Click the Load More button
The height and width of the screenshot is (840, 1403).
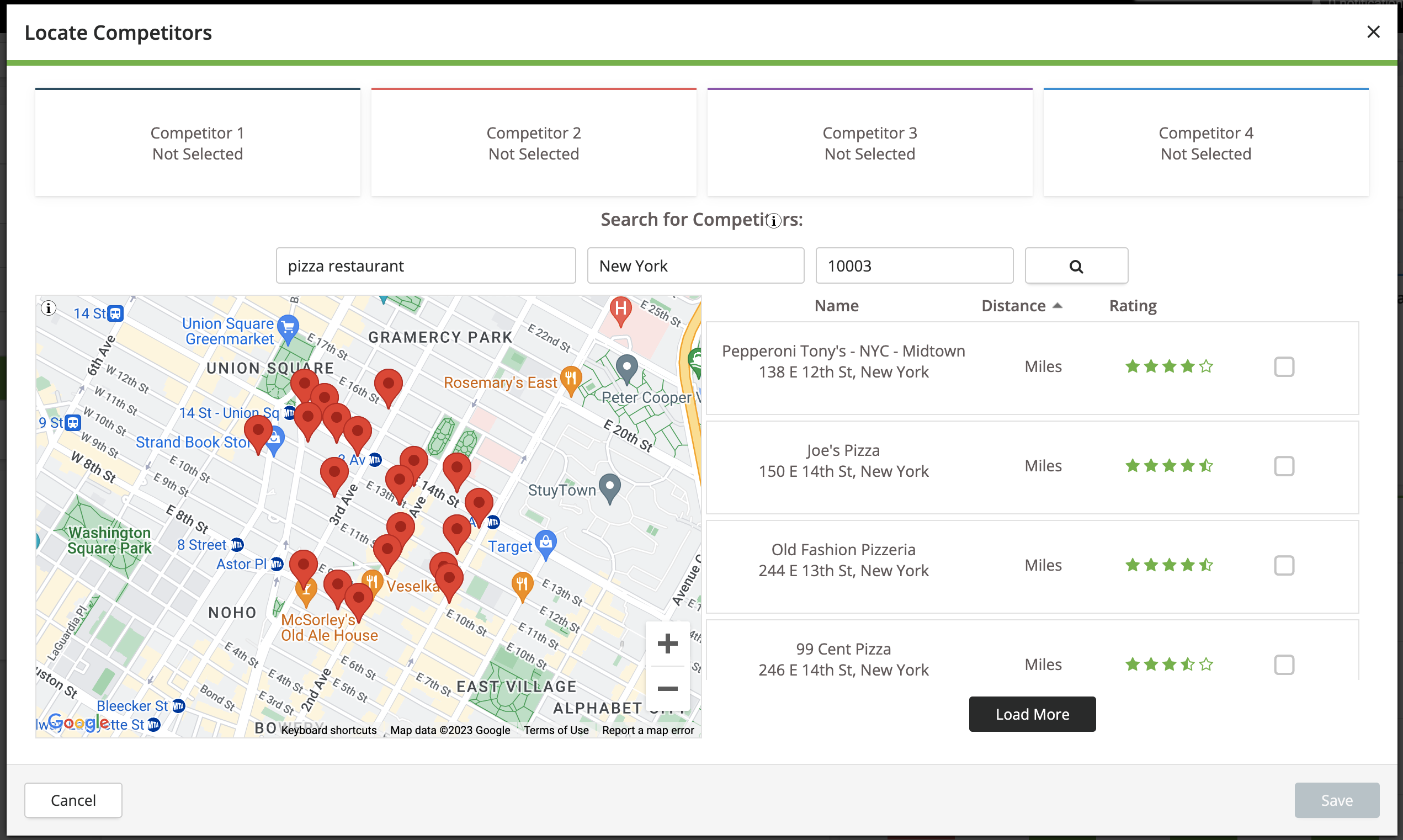click(1032, 714)
